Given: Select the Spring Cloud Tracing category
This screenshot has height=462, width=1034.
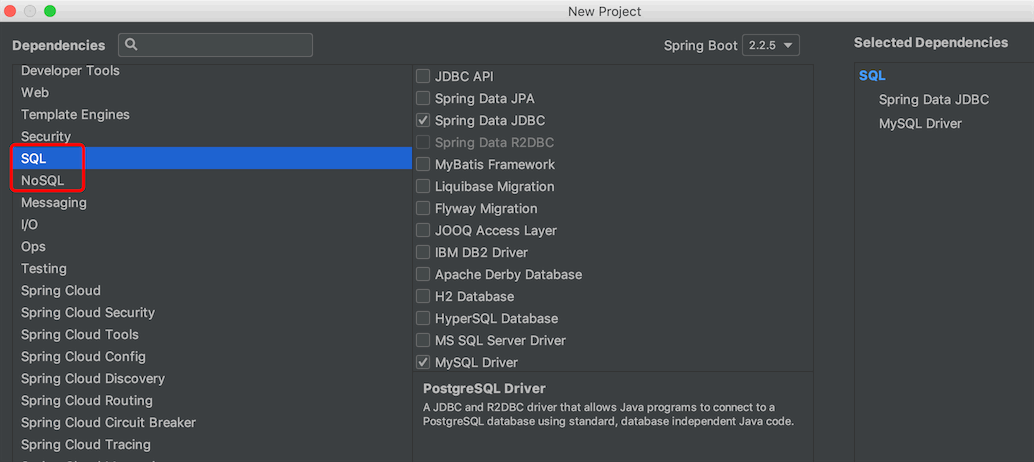Looking at the screenshot, I should pyautogui.click(x=212, y=444).
